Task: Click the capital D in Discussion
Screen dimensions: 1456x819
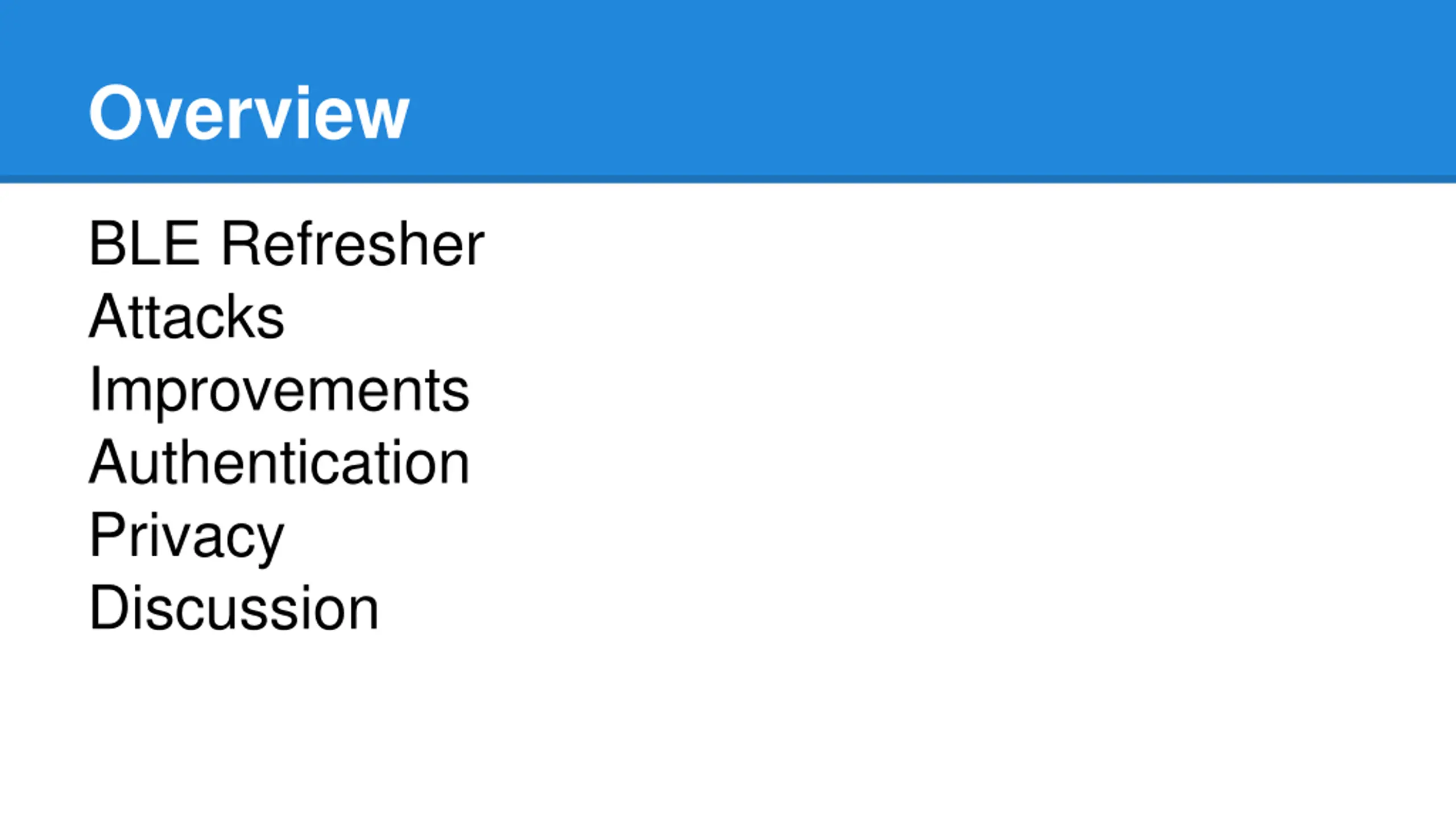Action: 112,607
